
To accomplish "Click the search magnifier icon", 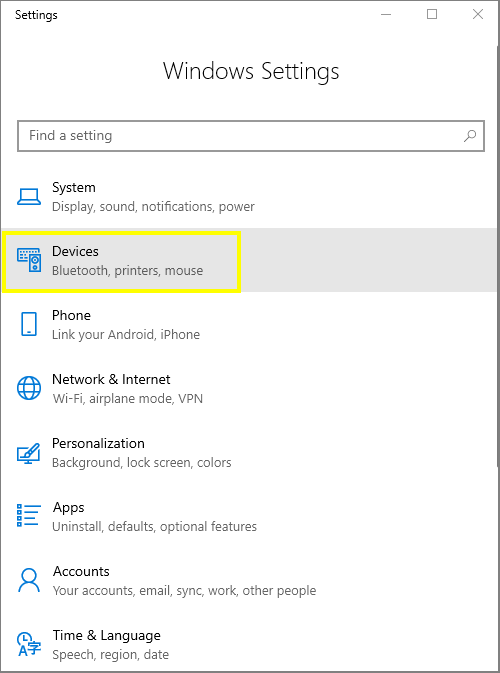I will 470,136.
